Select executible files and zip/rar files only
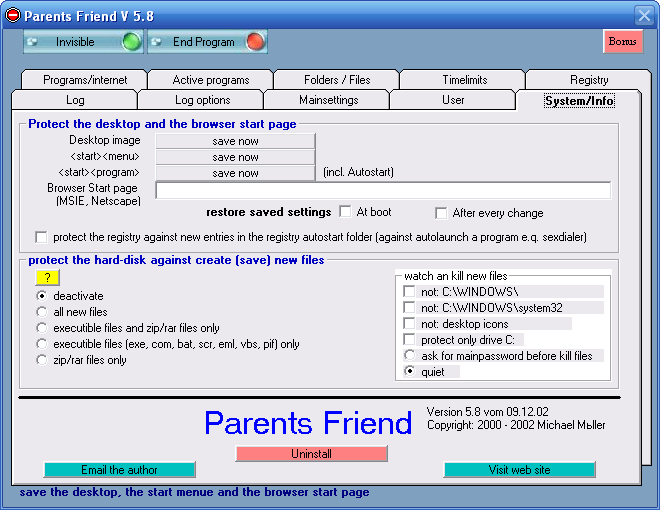Image resolution: width=660 pixels, height=510 pixels. [41, 328]
